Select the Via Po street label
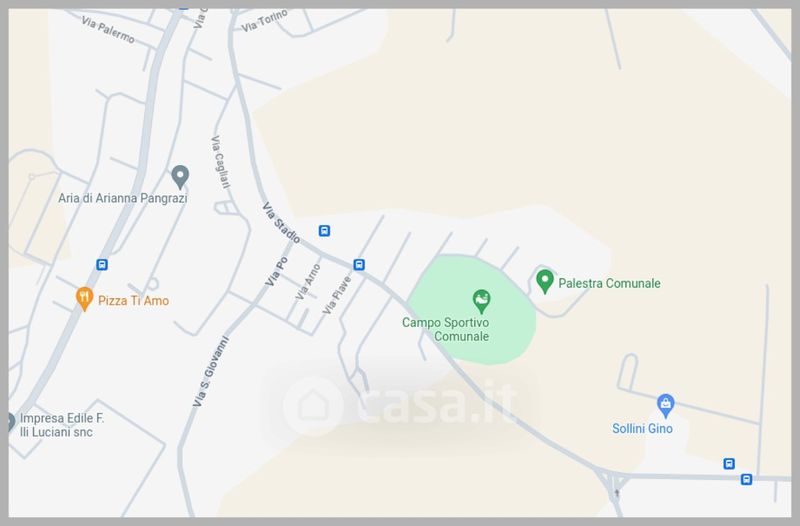The image size is (800, 526). [277, 271]
